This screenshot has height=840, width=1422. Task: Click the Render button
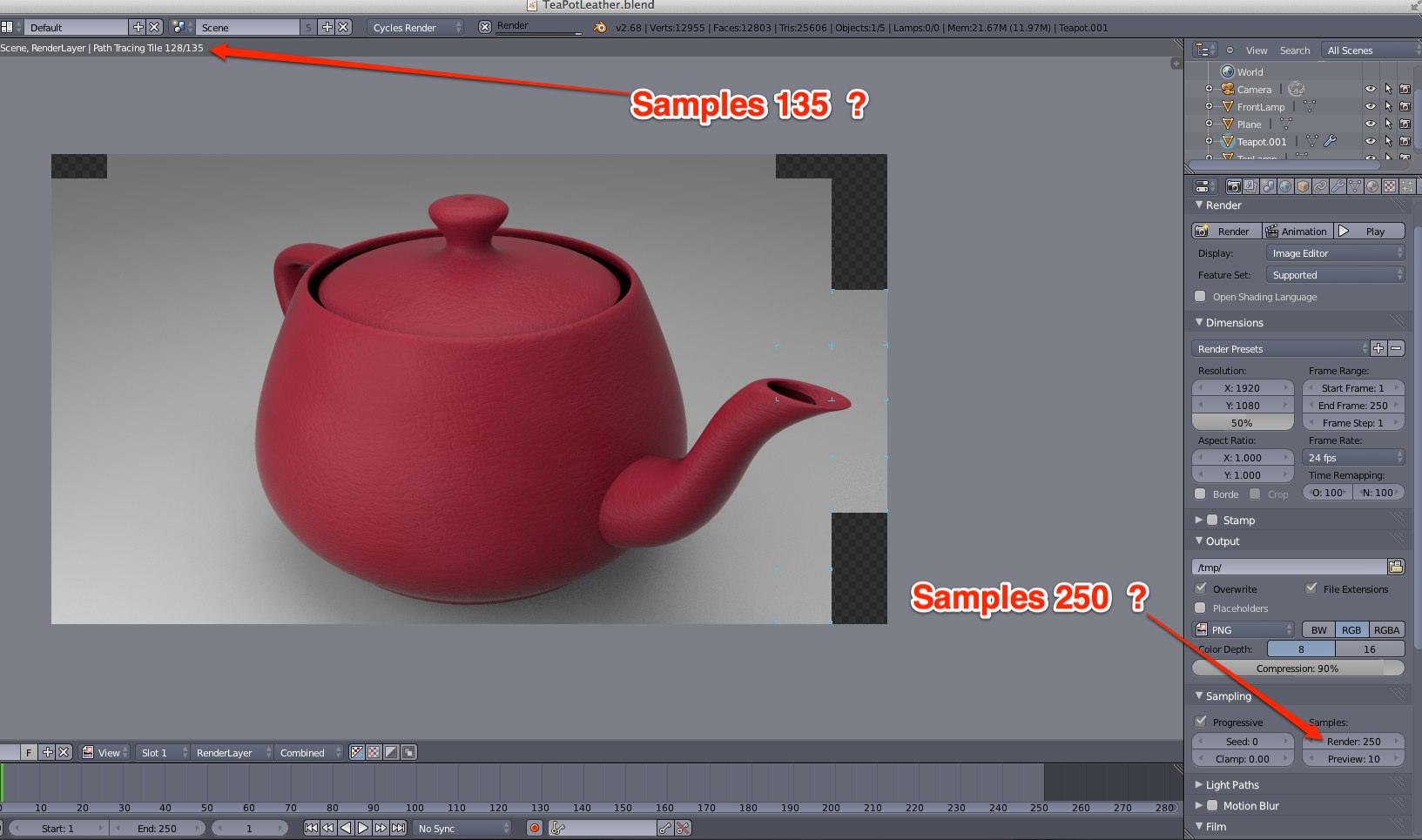(x=1226, y=231)
